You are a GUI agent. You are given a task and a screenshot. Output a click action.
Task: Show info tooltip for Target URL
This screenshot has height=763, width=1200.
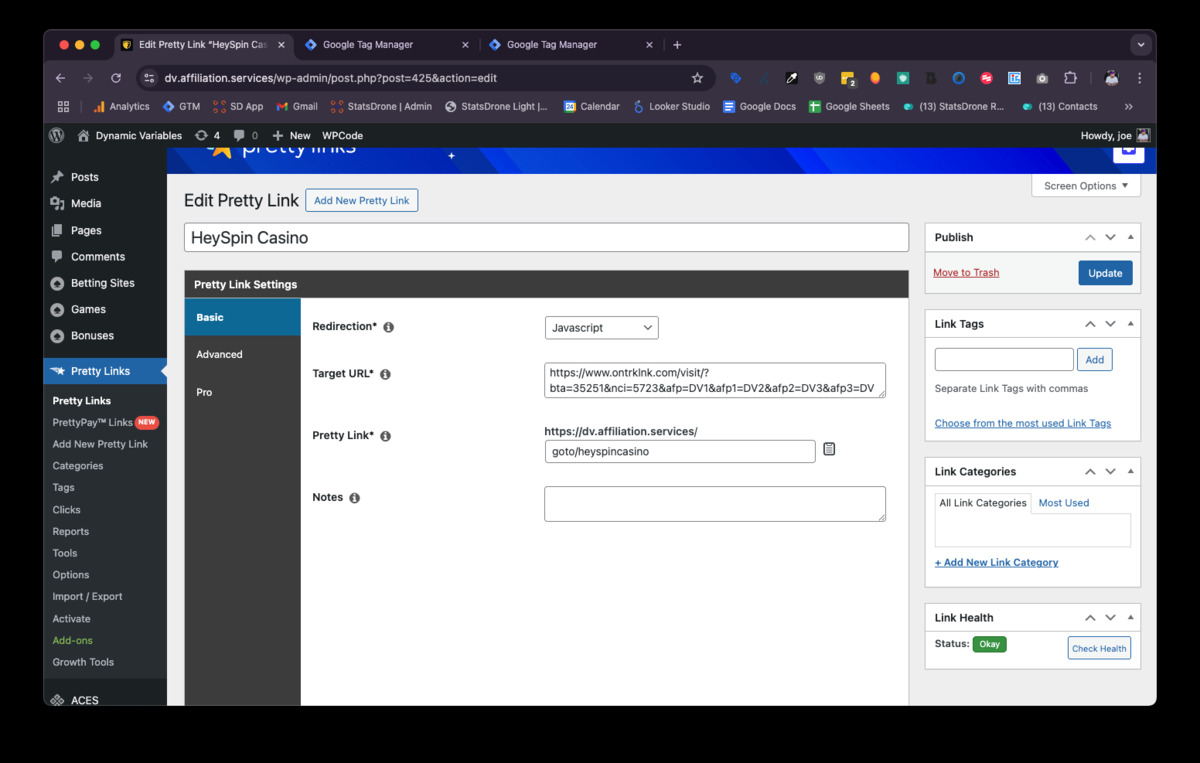(x=385, y=374)
